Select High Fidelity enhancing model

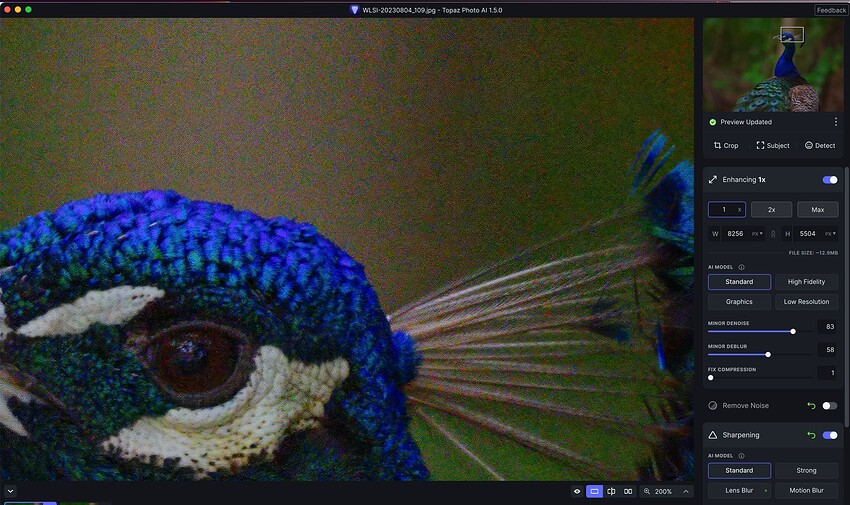pyautogui.click(x=806, y=282)
